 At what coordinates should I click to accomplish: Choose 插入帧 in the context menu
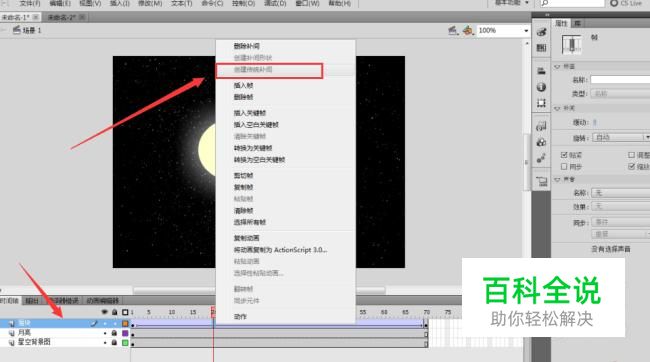coord(243,85)
